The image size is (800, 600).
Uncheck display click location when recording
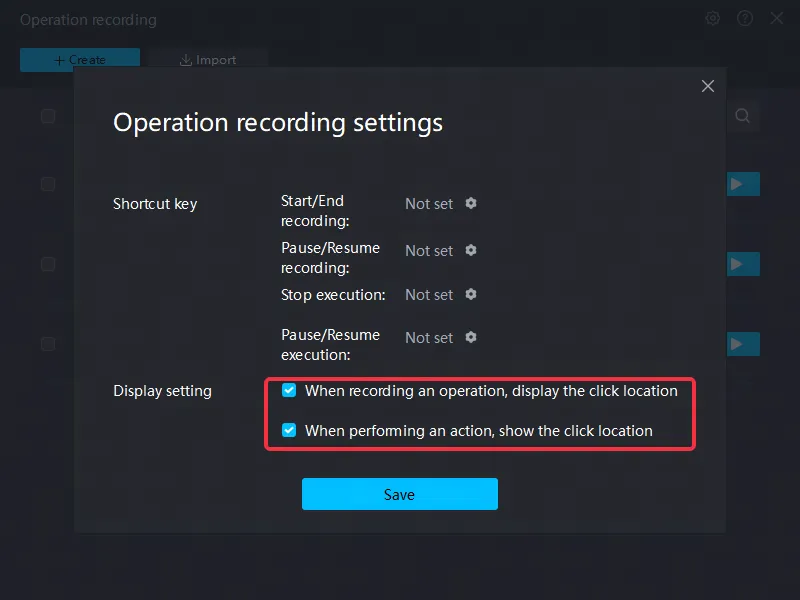[289, 390]
